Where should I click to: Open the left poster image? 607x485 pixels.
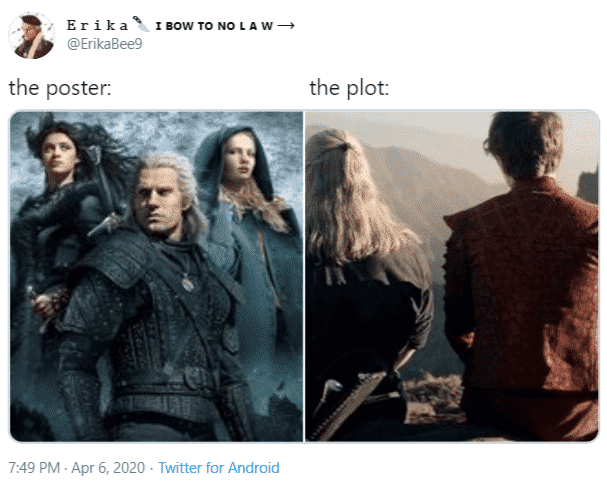coord(156,276)
